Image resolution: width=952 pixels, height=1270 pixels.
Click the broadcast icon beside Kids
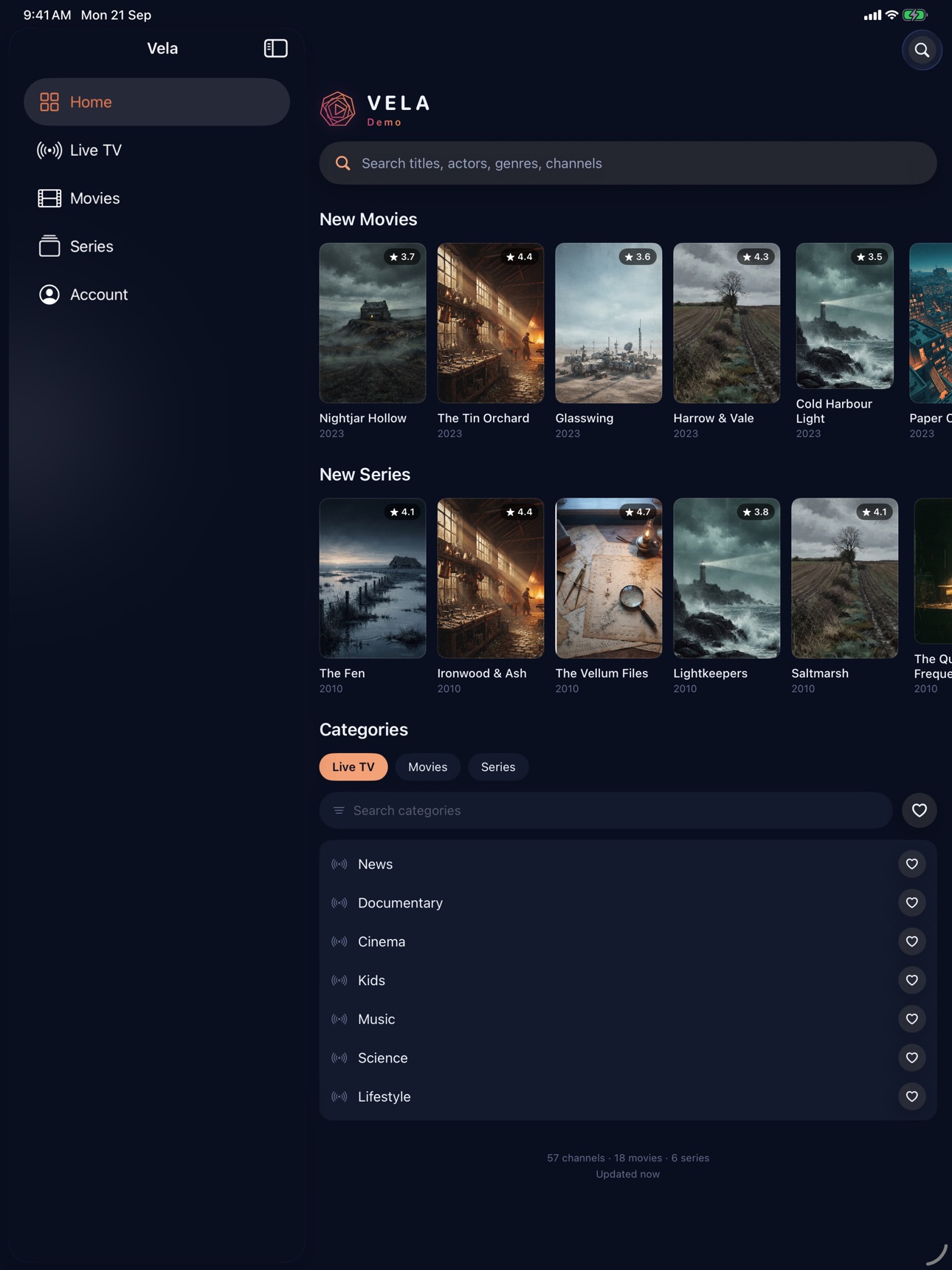coord(339,981)
